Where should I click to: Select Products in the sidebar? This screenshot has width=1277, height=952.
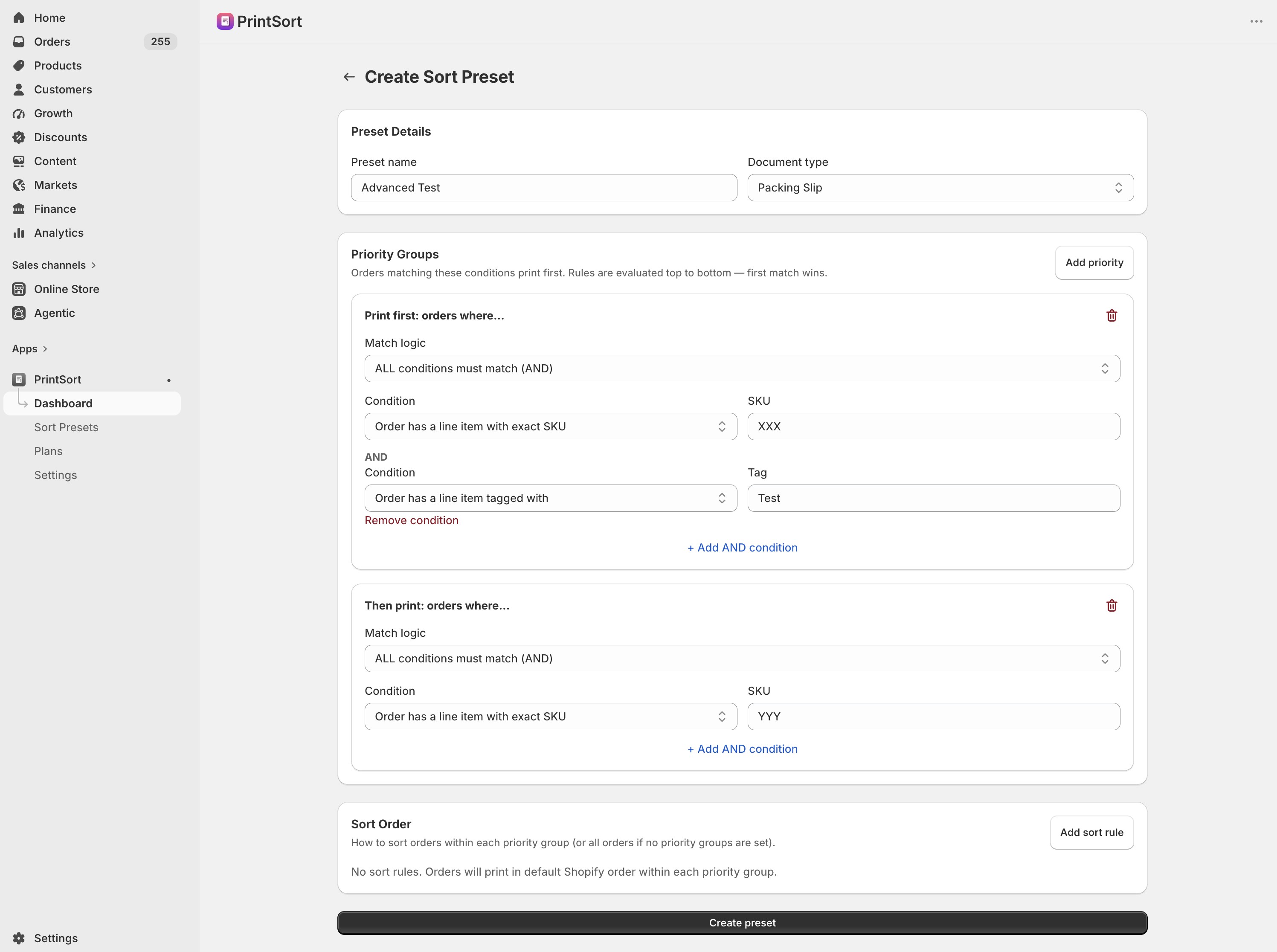pos(58,66)
